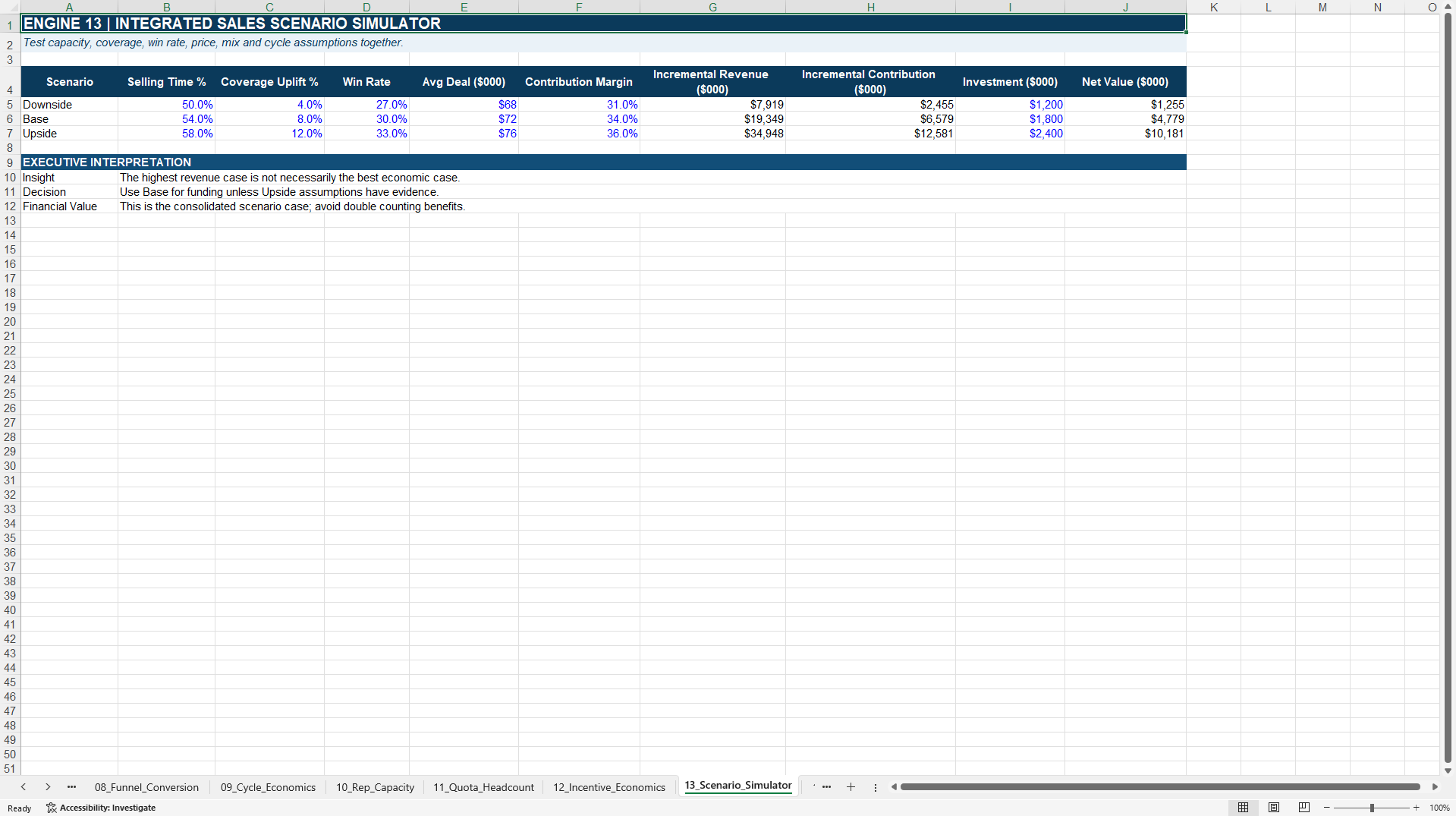The image size is (1456, 816).
Task: Select the 13_Scenario_Simulator sheet tab
Action: click(x=737, y=786)
